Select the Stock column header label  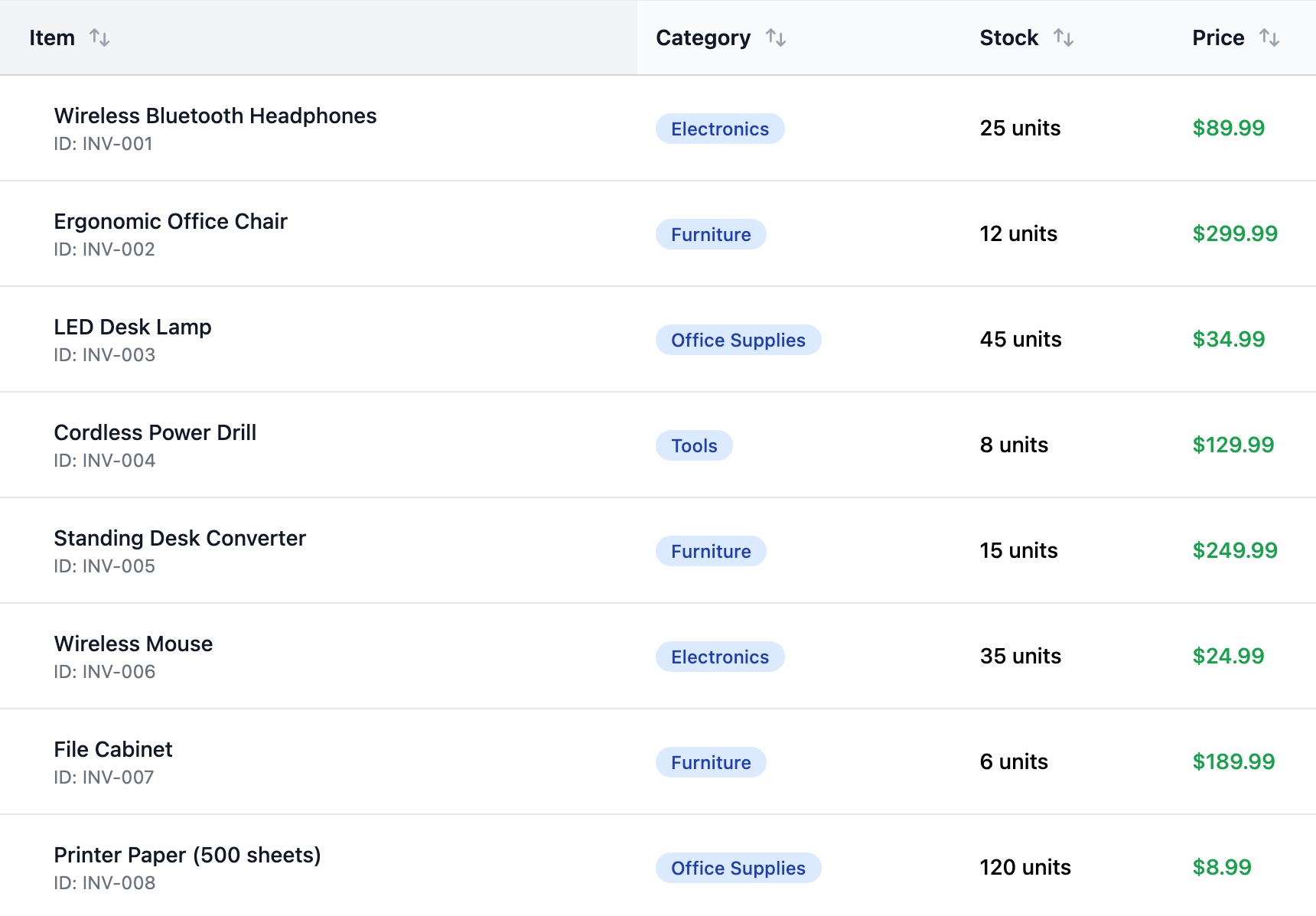(1008, 37)
